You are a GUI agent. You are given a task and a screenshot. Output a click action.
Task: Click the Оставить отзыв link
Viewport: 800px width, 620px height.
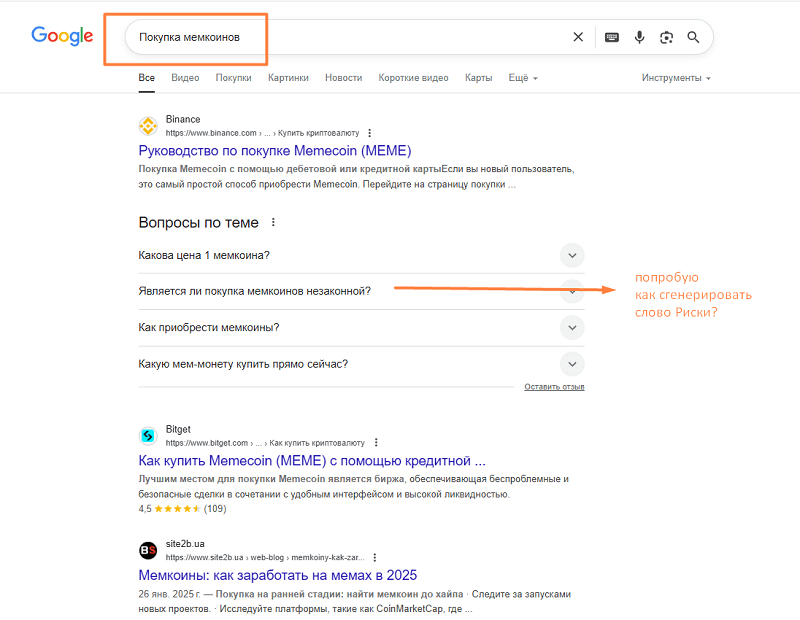(x=554, y=387)
